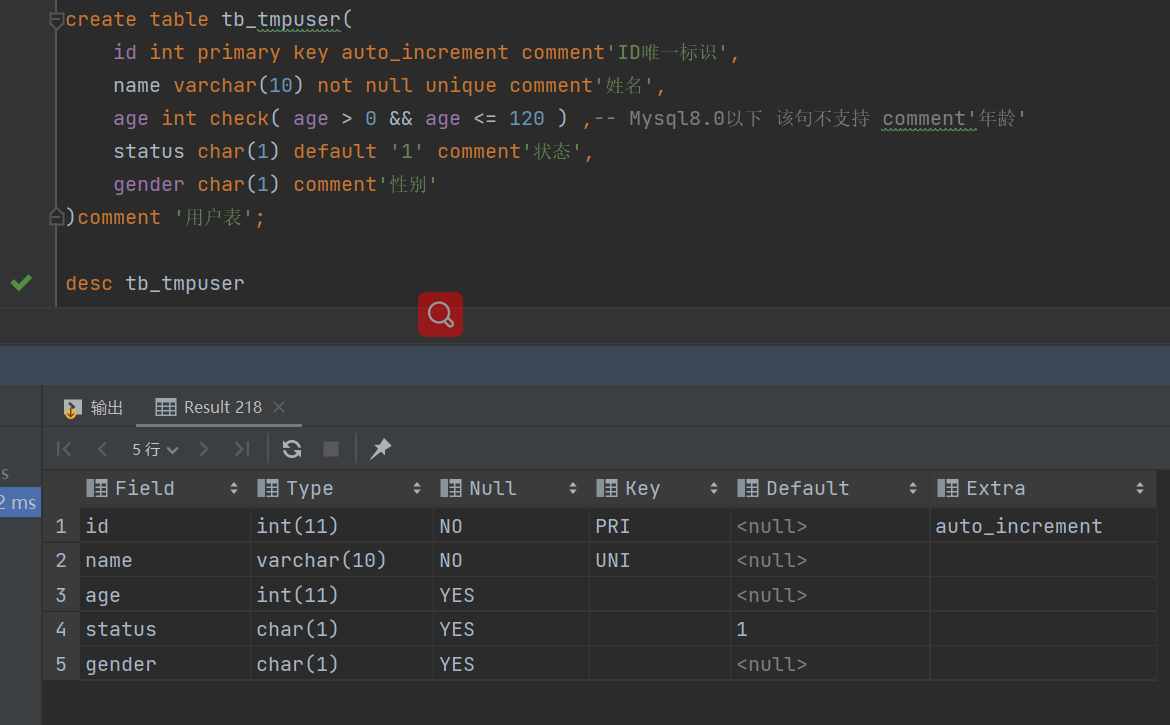Click the red magnifier search icon
Screen dimensions: 1170x725
click(x=440, y=314)
